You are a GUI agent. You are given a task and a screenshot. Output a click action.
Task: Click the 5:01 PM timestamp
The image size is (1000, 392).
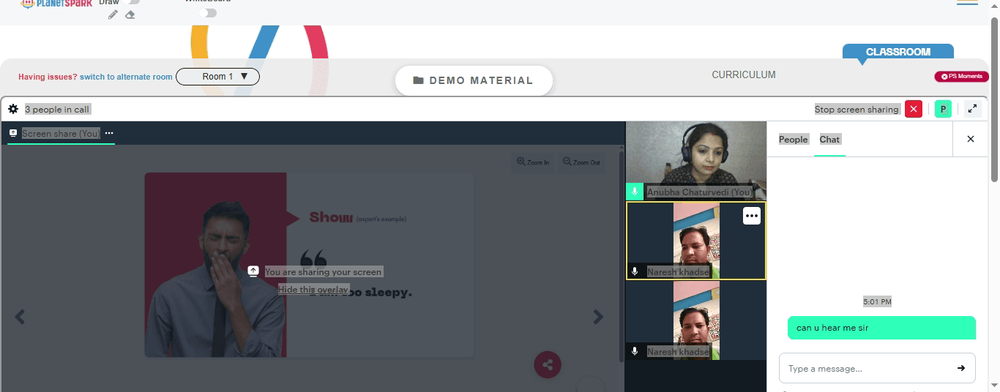(878, 301)
